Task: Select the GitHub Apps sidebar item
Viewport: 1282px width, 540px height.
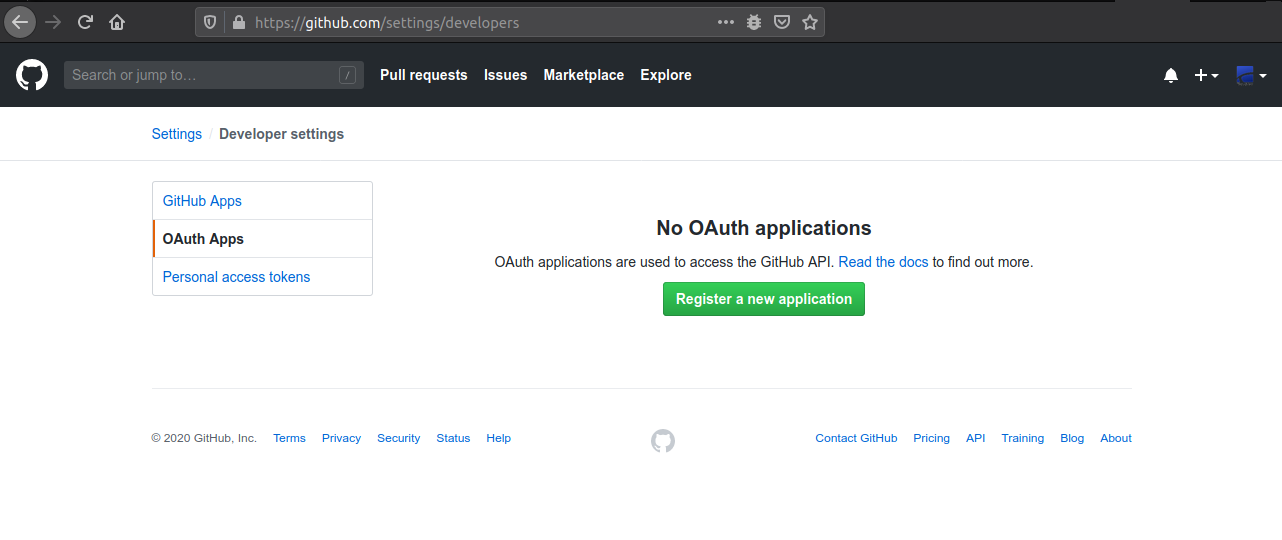Action: 202,201
